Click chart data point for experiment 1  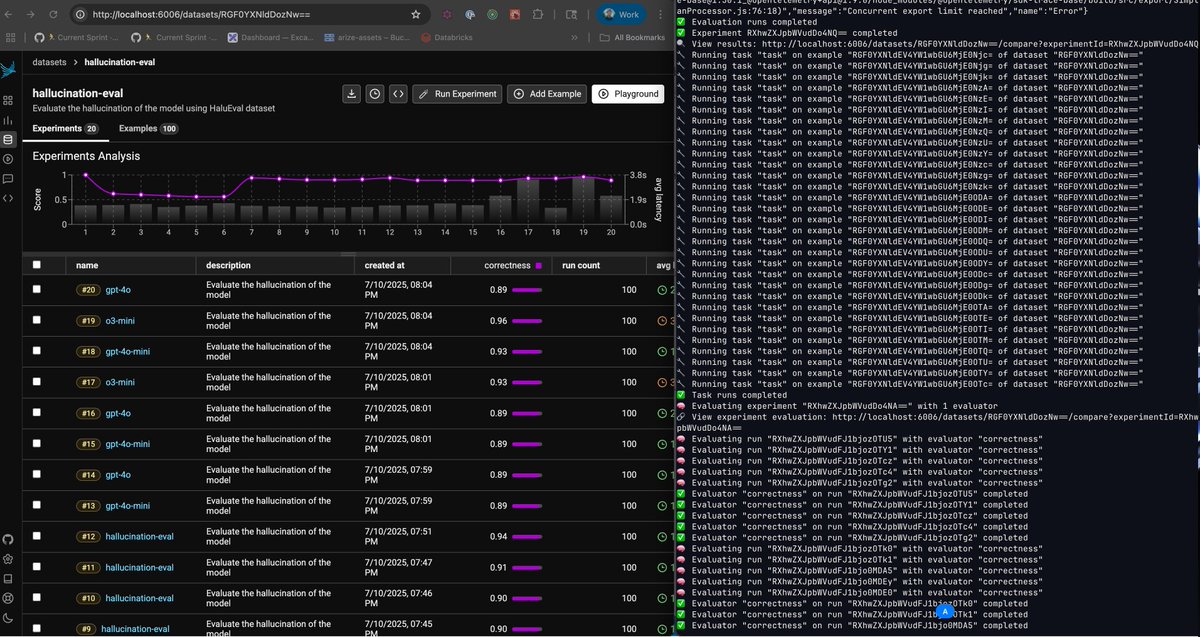[86, 174]
